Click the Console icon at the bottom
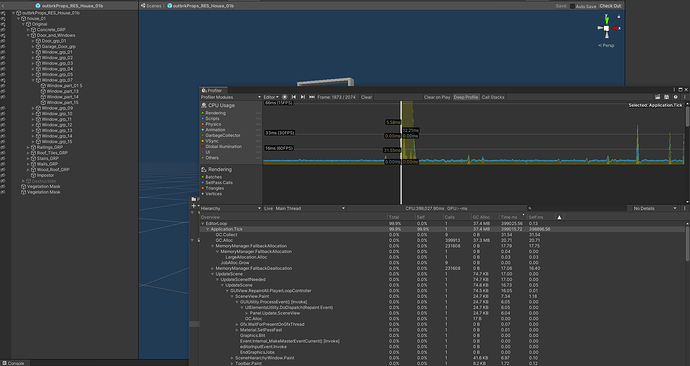This screenshot has height=366, width=690. [5, 363]
